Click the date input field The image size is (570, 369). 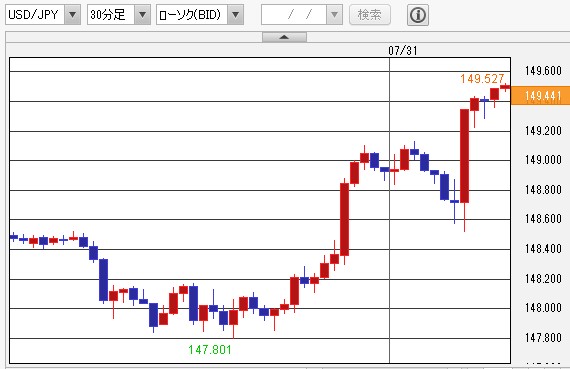(x=294, y=15)
